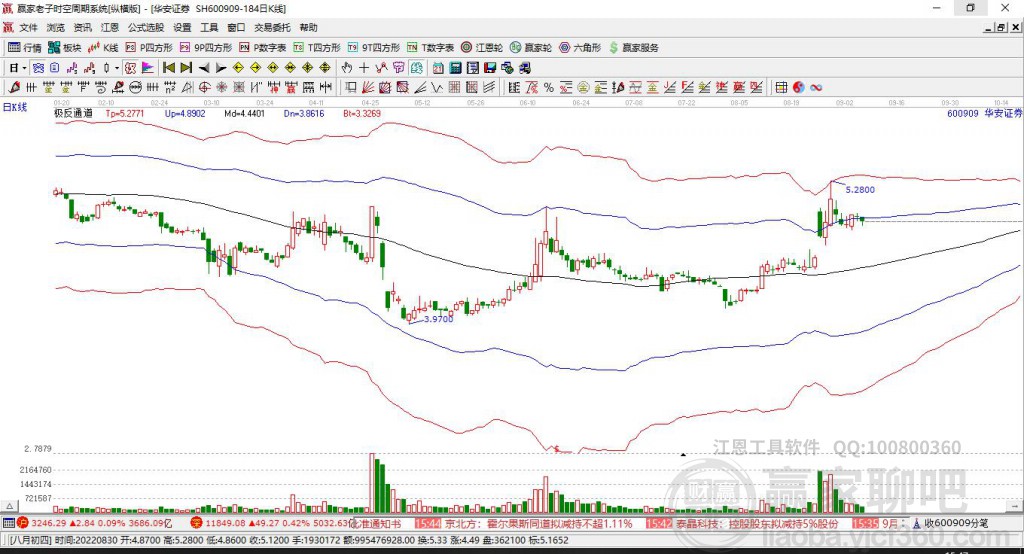
Task: Click the black right arrow scroll icon
Action: [221, 68]
